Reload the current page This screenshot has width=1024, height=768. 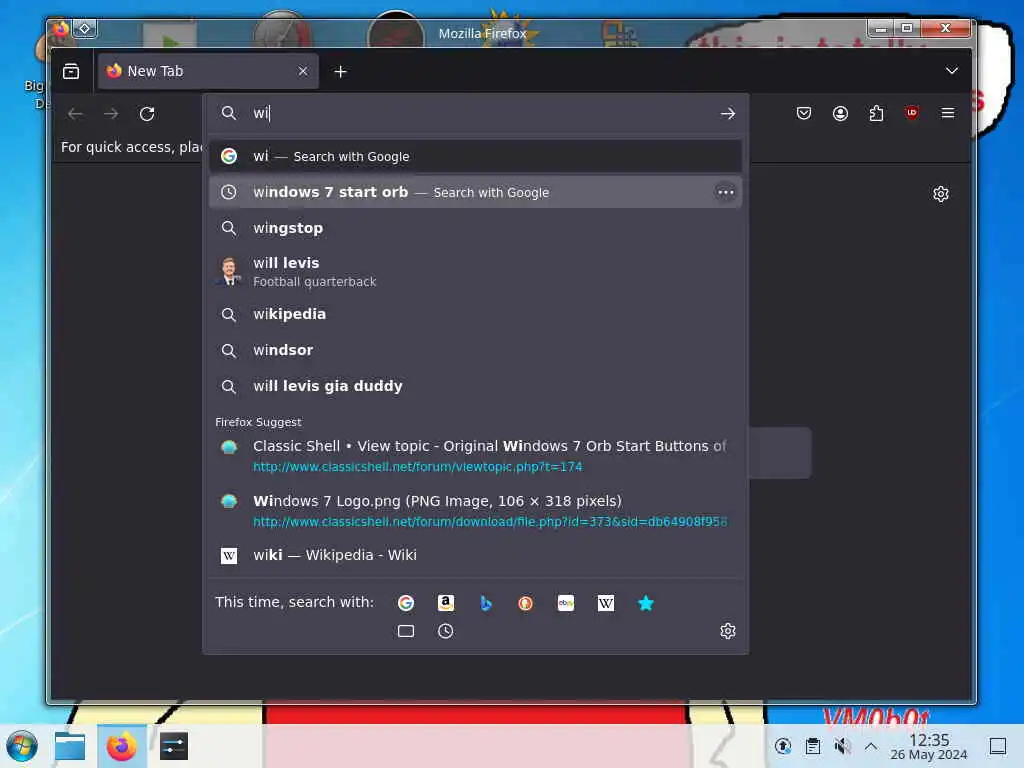[x=147, y=114]
